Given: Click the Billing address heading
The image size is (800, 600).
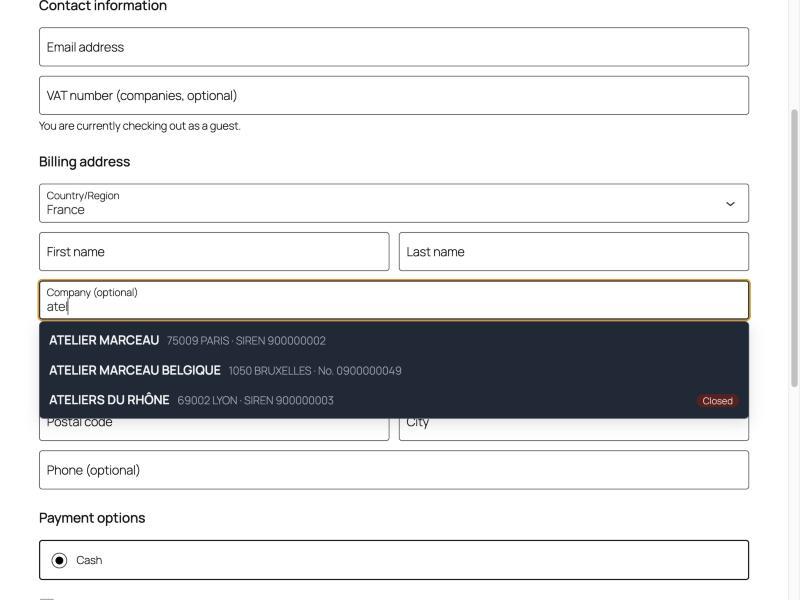Looking at the screenshot, I should 85,162.
